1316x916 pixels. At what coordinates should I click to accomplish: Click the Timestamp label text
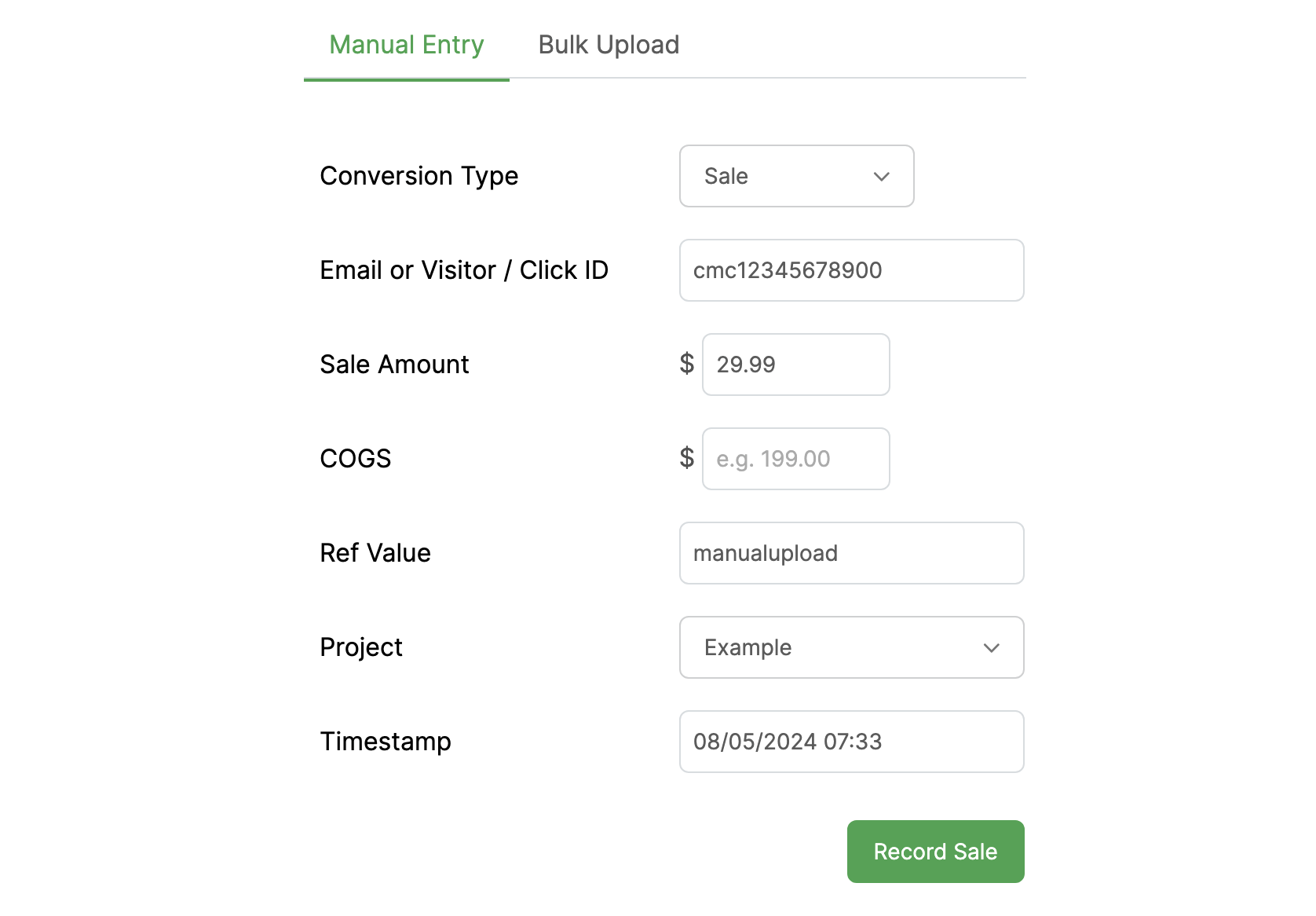(x=386, y=742)
